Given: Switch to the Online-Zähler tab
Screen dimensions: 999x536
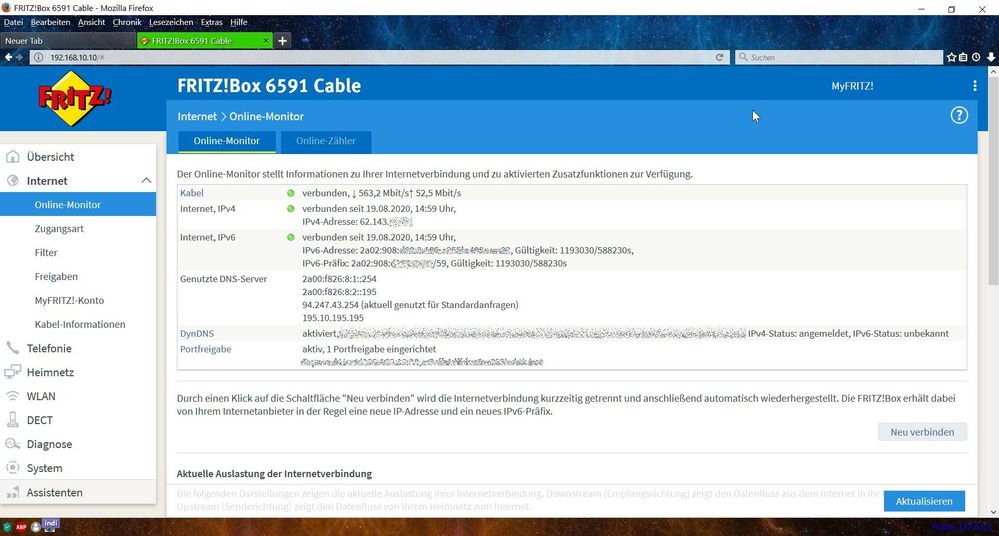Looking at the screenshot, I should pyautogui.click(x=326, y=141).
